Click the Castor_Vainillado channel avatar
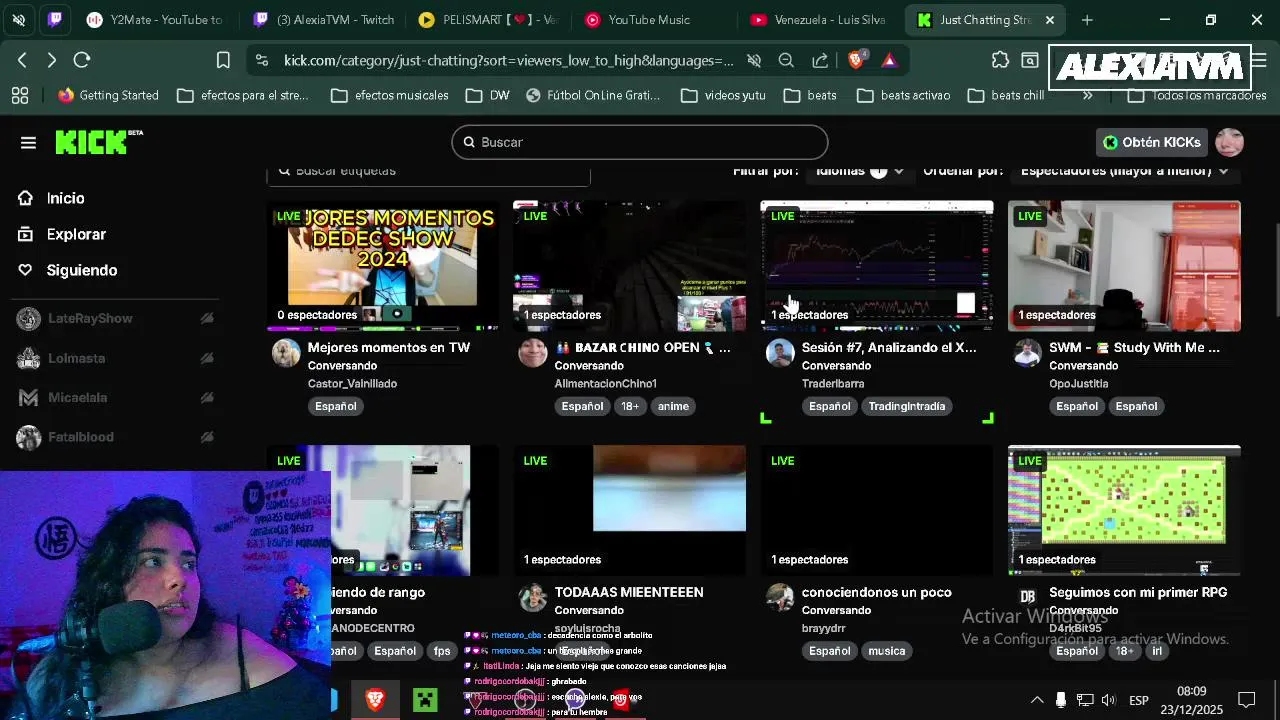This screenshot has height=720, width=1280. 286,353
